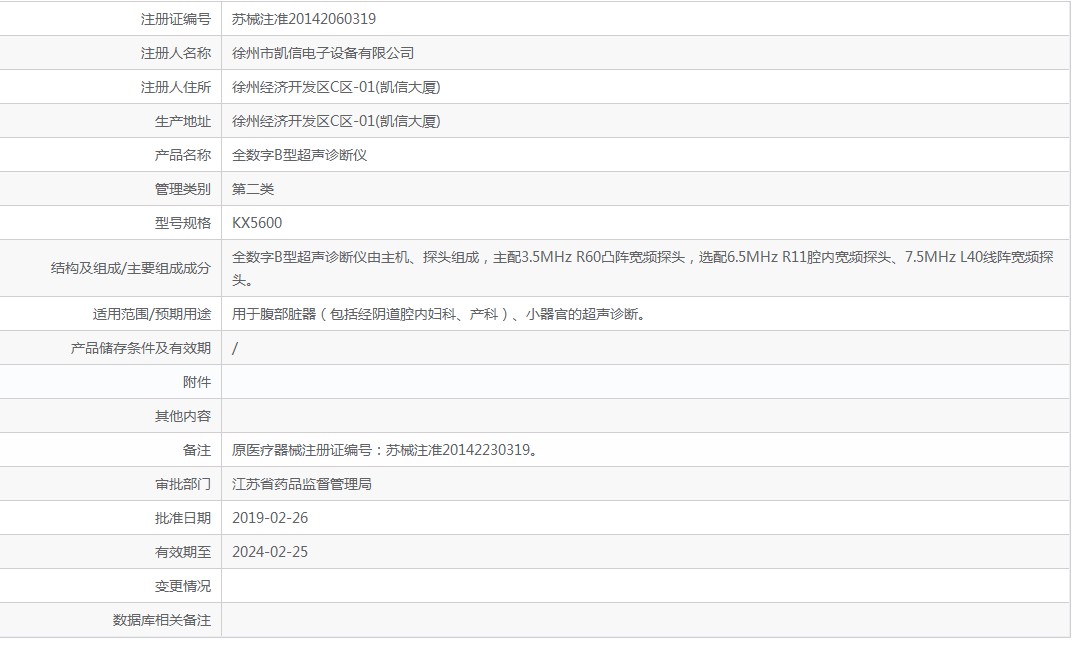
Task: Click the 变更情况 label
Action: (x=183, y=586)
